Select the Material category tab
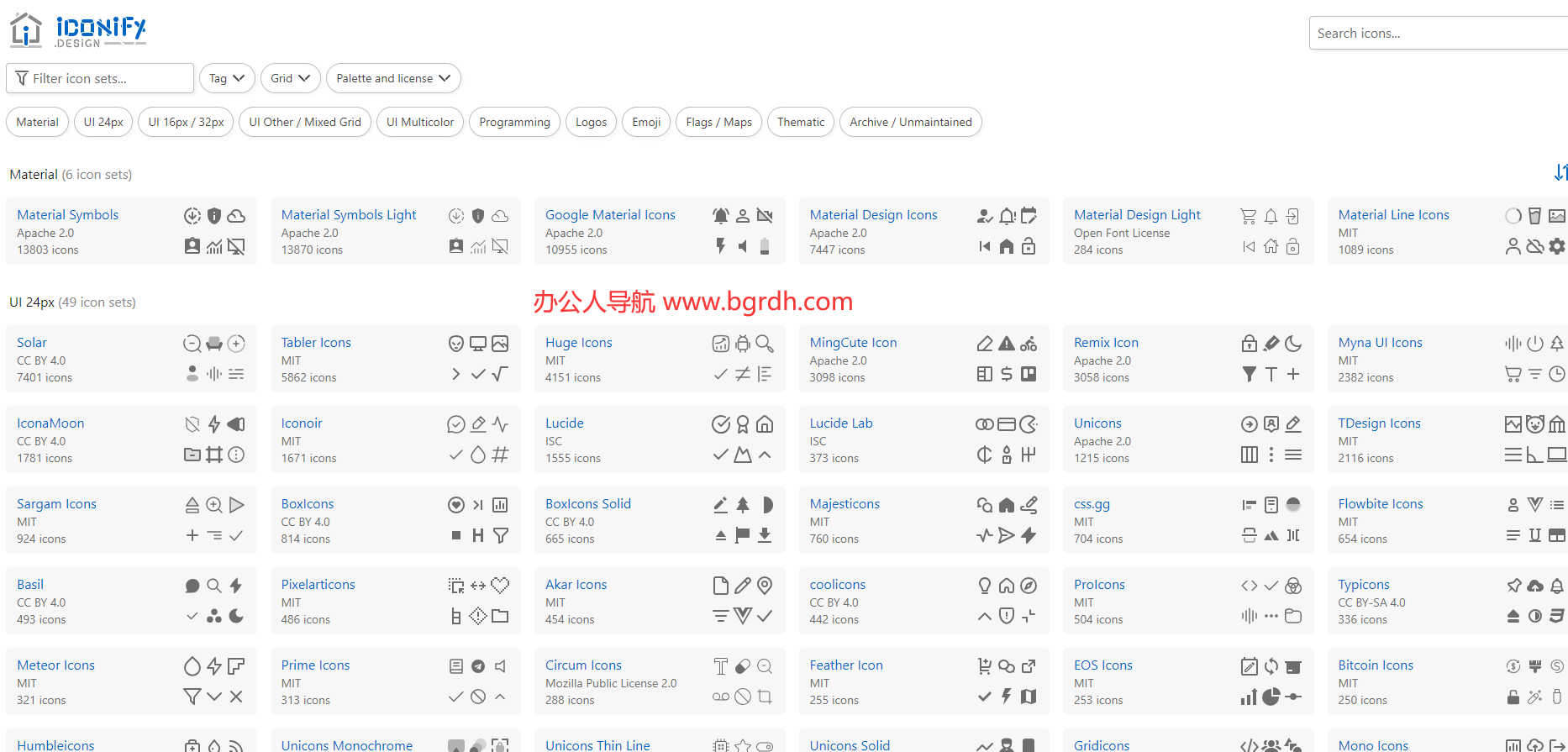Viewport: 1568px width, 752px height. (38, 122)
